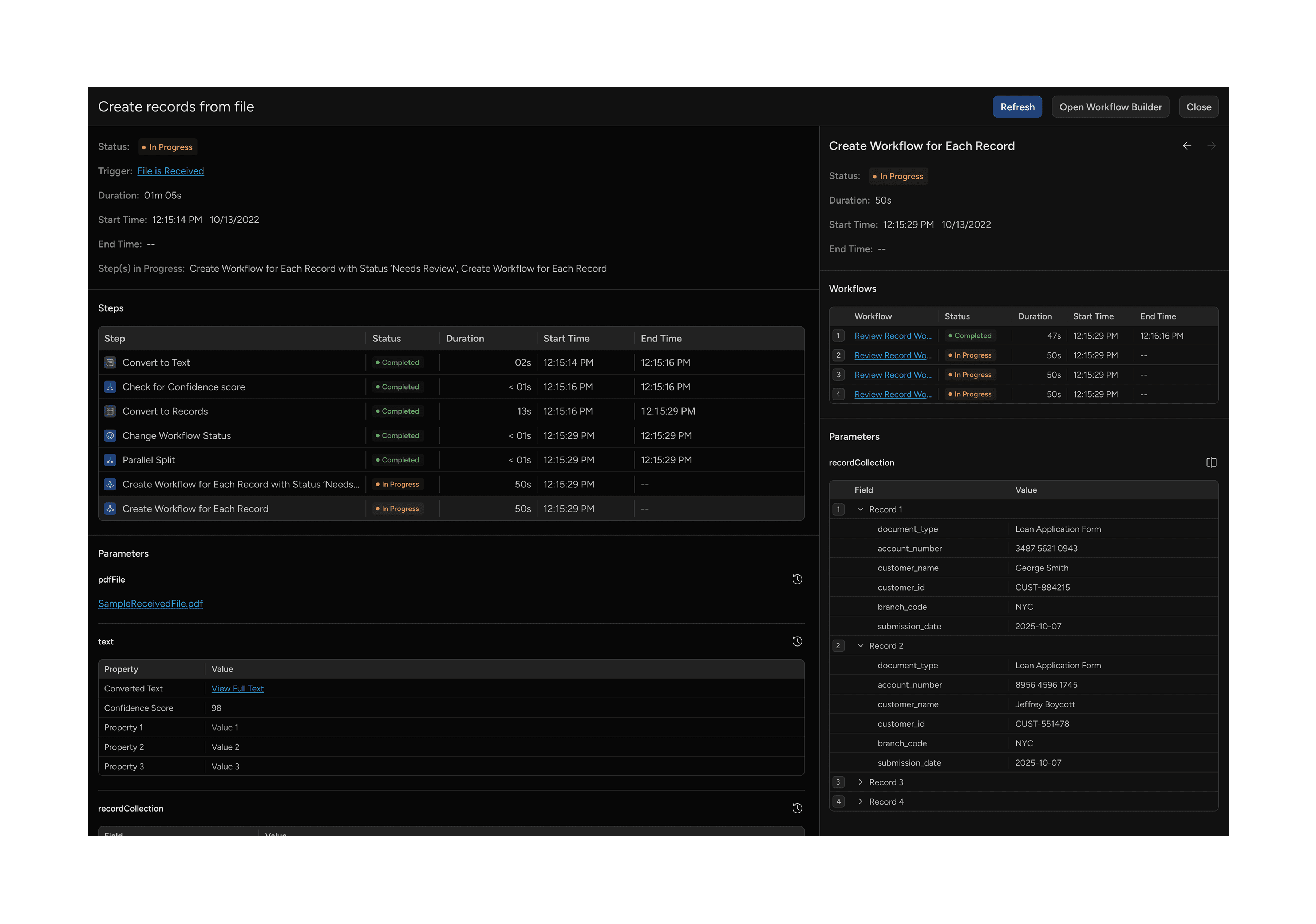Open the File is Received trigger link
1316x924 pixels.
(170, 171)
